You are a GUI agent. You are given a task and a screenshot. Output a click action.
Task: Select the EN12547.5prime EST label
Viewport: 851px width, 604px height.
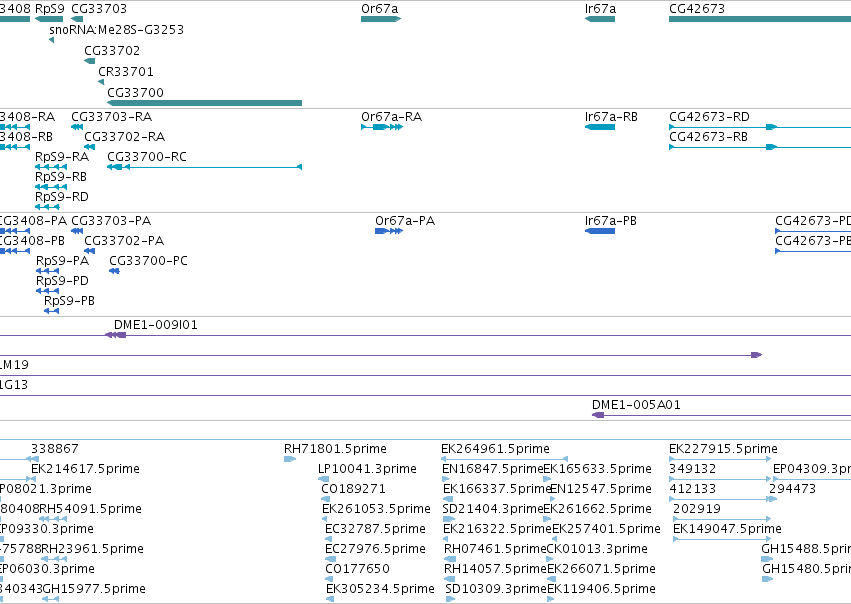click(601, 489)
